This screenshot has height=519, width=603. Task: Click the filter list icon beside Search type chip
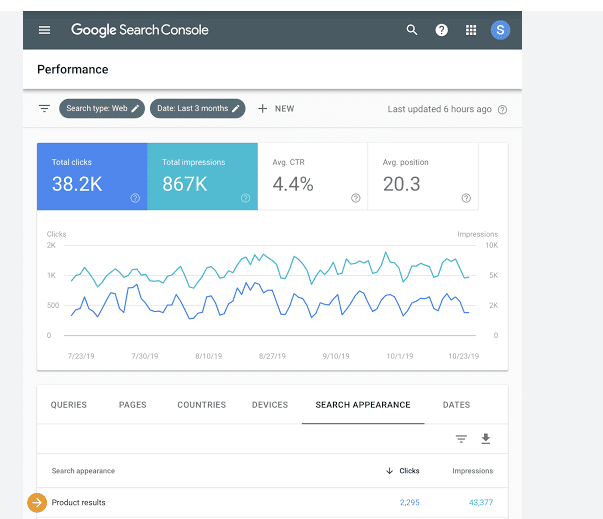pyautogui.click(x=44, y=109)
